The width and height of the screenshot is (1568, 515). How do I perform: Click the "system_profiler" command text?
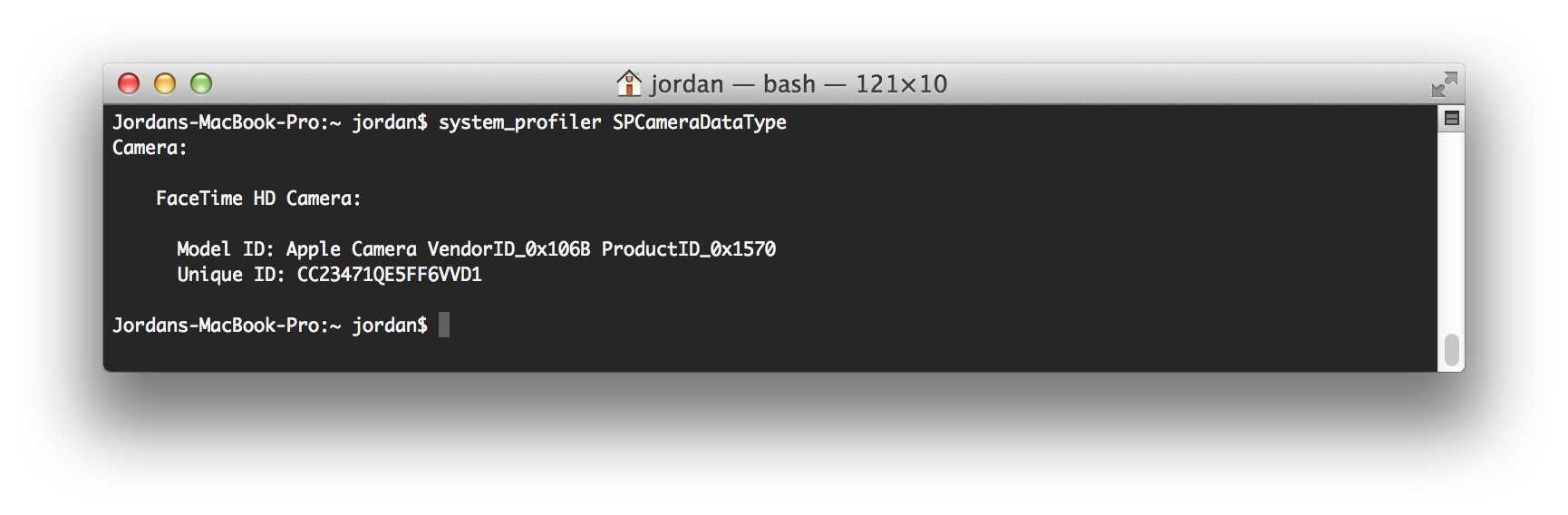point(519,122)
